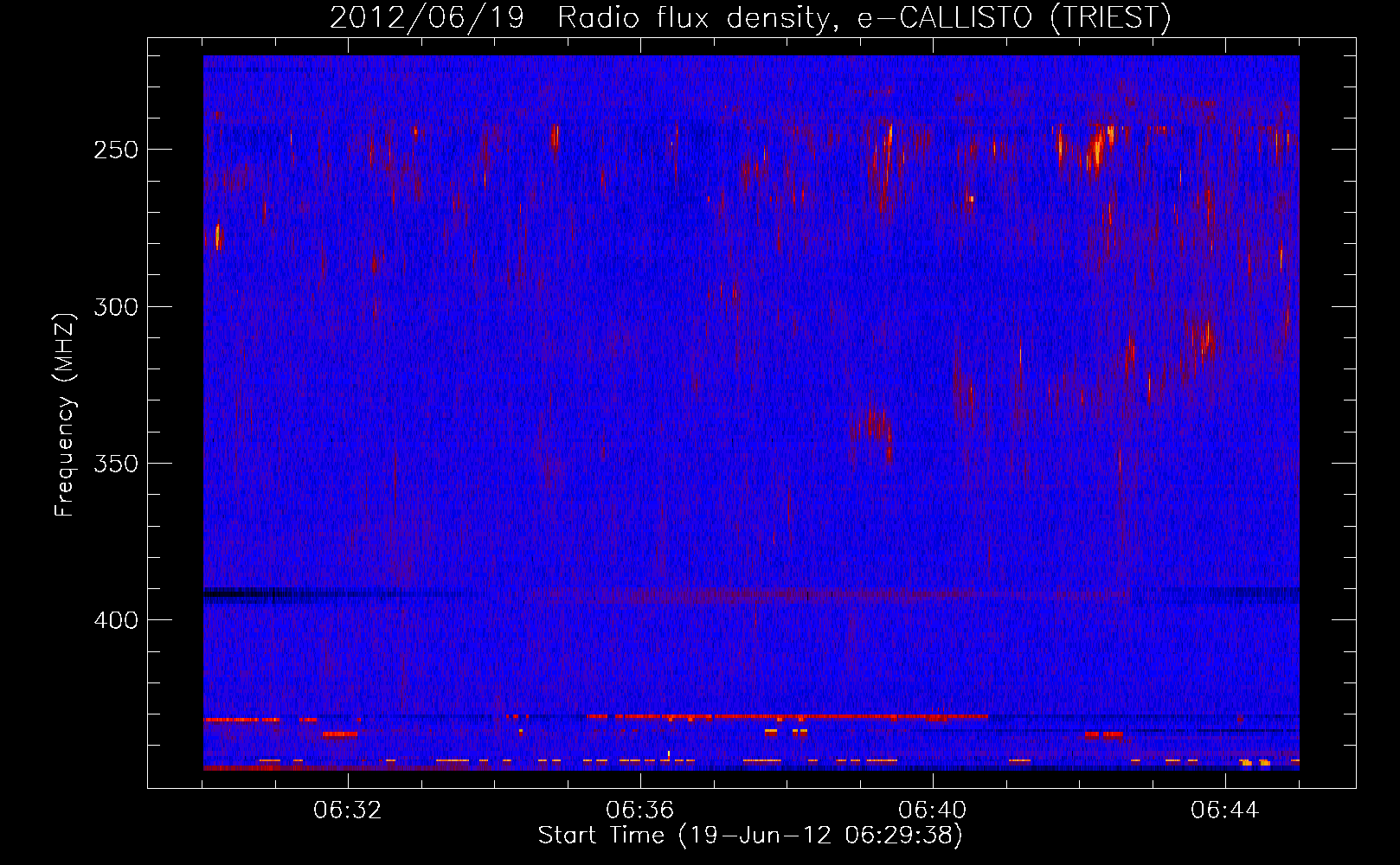The width and height of the screenshot is (1400, 865).
Task: Select the 'Frequency (MHZ)' y-axis label
Action: (66, 415)
